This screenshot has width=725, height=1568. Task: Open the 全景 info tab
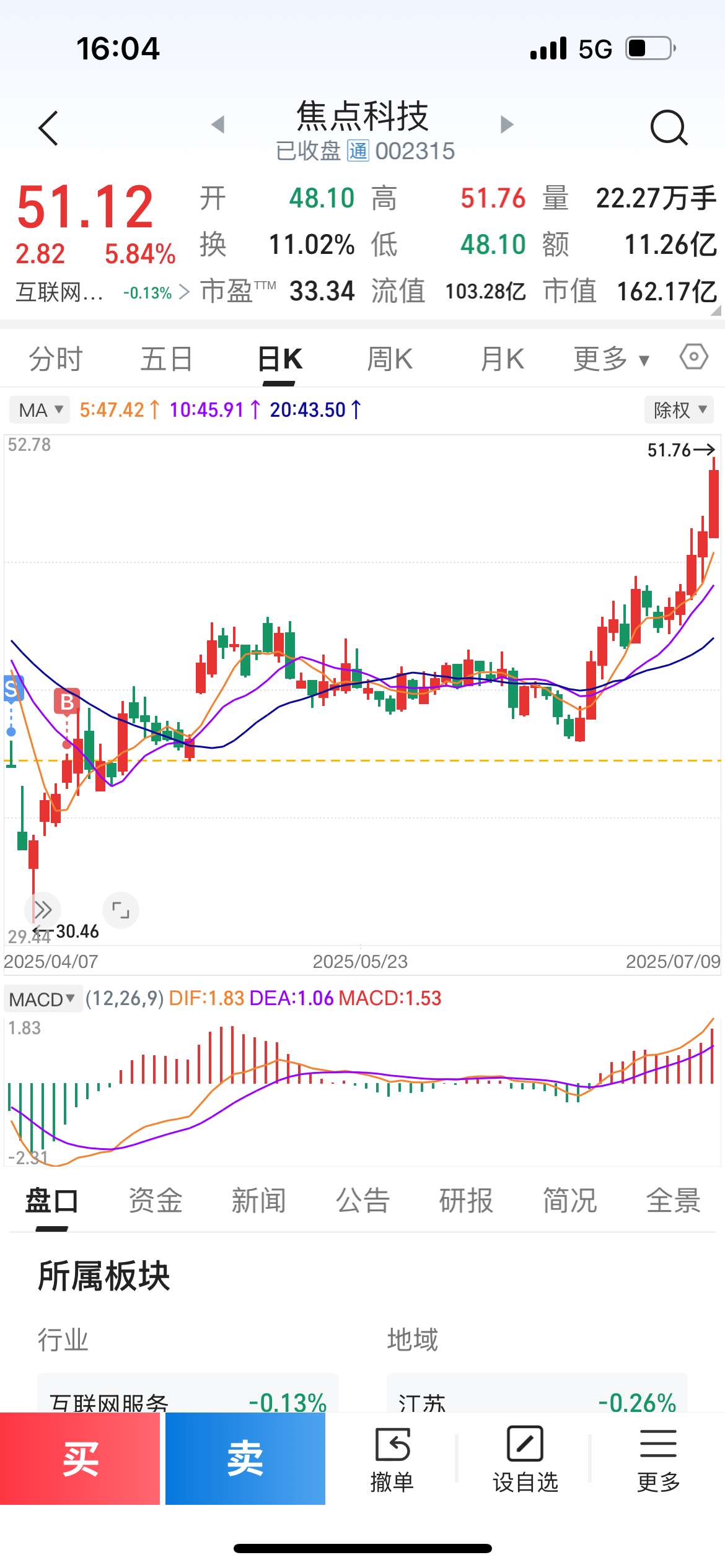pos(674,1201)
